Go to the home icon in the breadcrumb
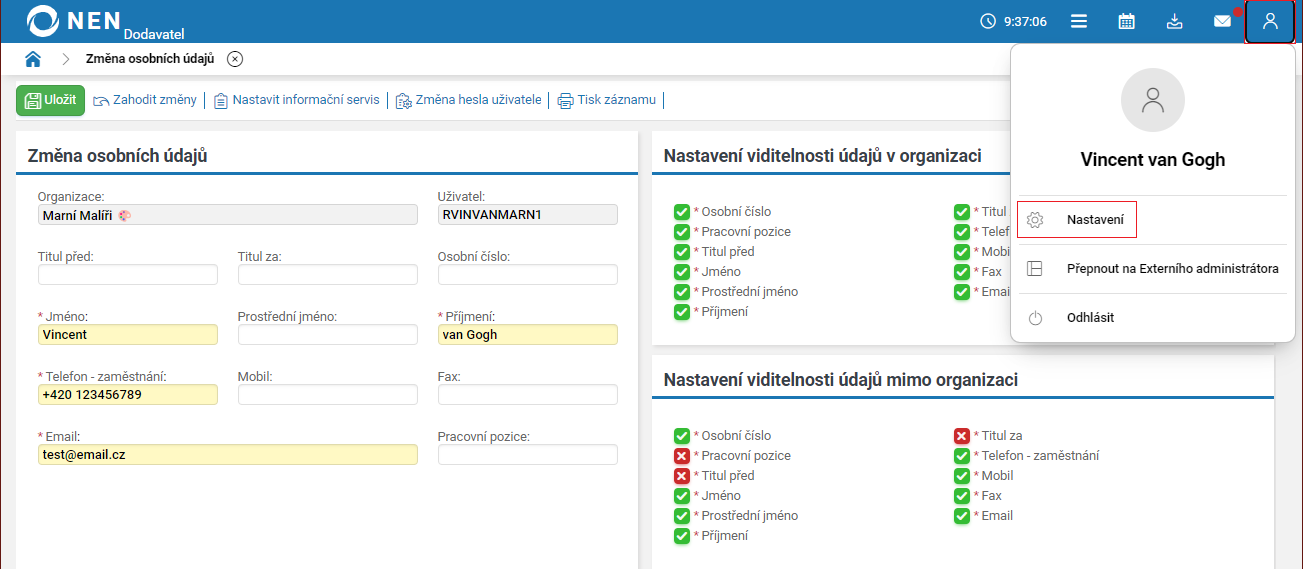 point(33,59)
